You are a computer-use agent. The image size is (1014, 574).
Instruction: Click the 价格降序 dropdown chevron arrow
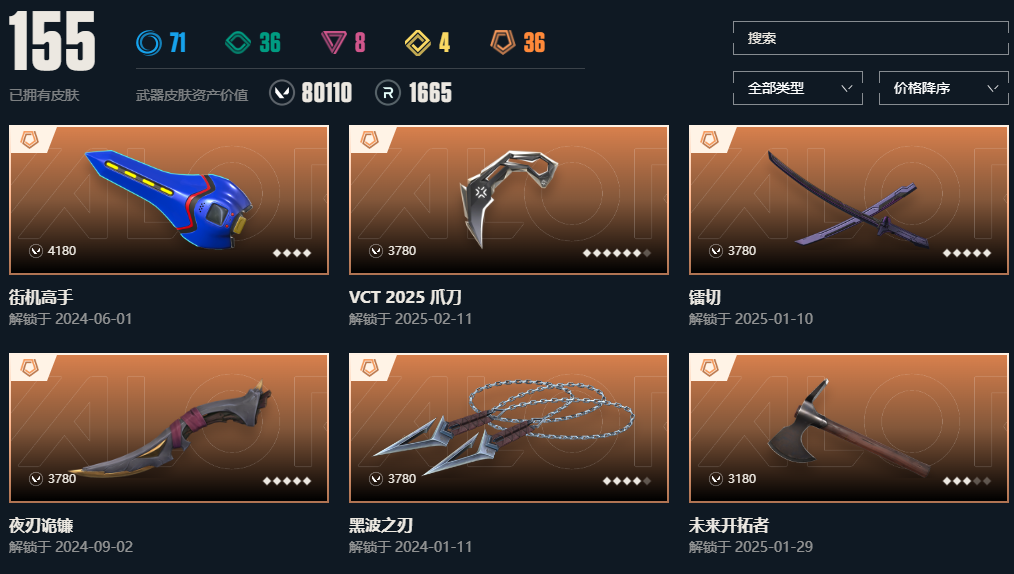click(x=993, y=88)
